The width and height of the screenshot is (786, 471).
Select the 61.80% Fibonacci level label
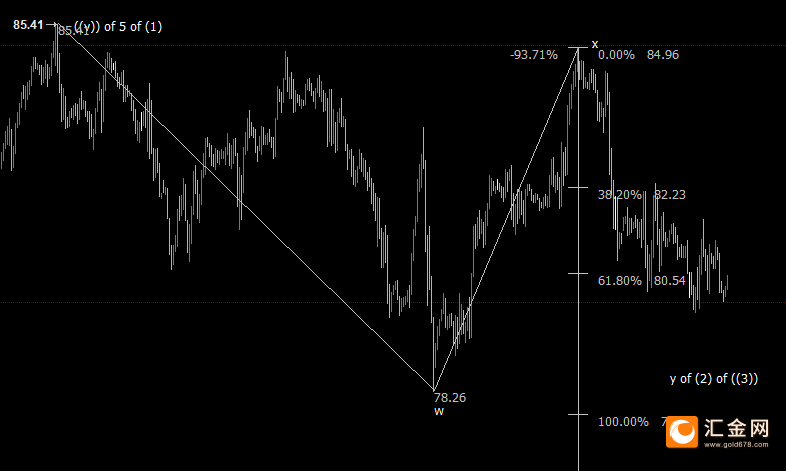point(620,281)
